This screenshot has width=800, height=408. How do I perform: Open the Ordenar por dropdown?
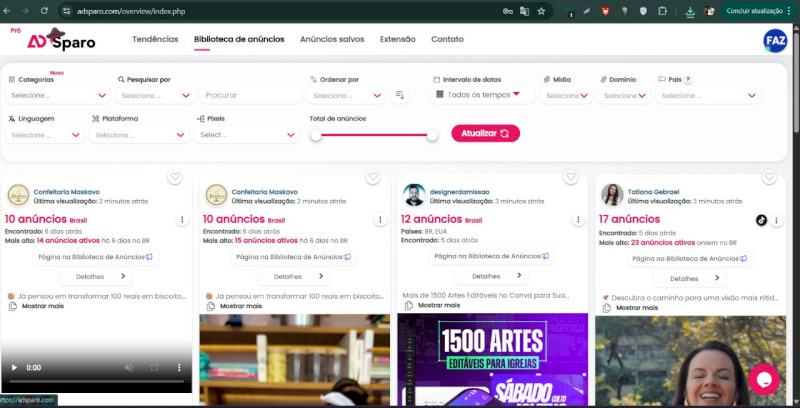(x=346, y=95)
